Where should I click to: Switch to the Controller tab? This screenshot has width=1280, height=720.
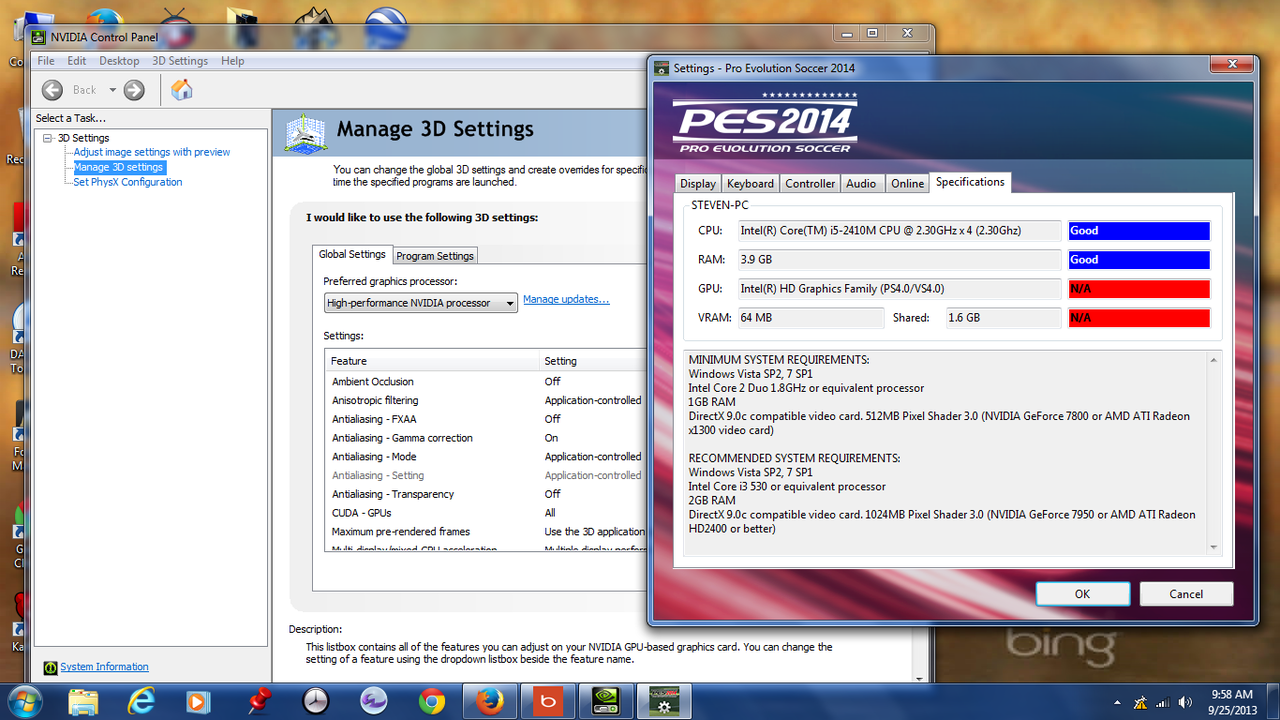[x=810, y=184]
